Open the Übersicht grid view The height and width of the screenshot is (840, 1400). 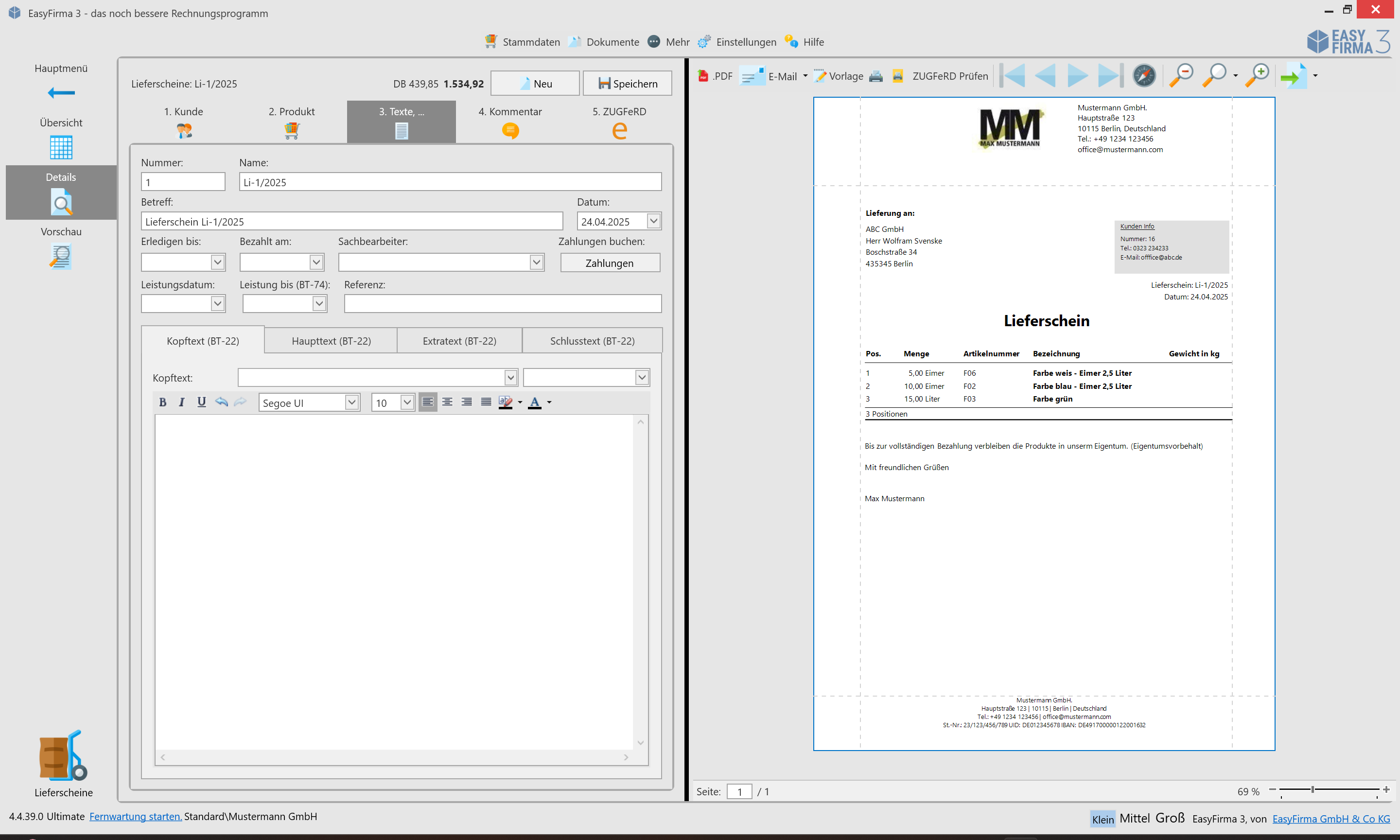click(61, 147)
